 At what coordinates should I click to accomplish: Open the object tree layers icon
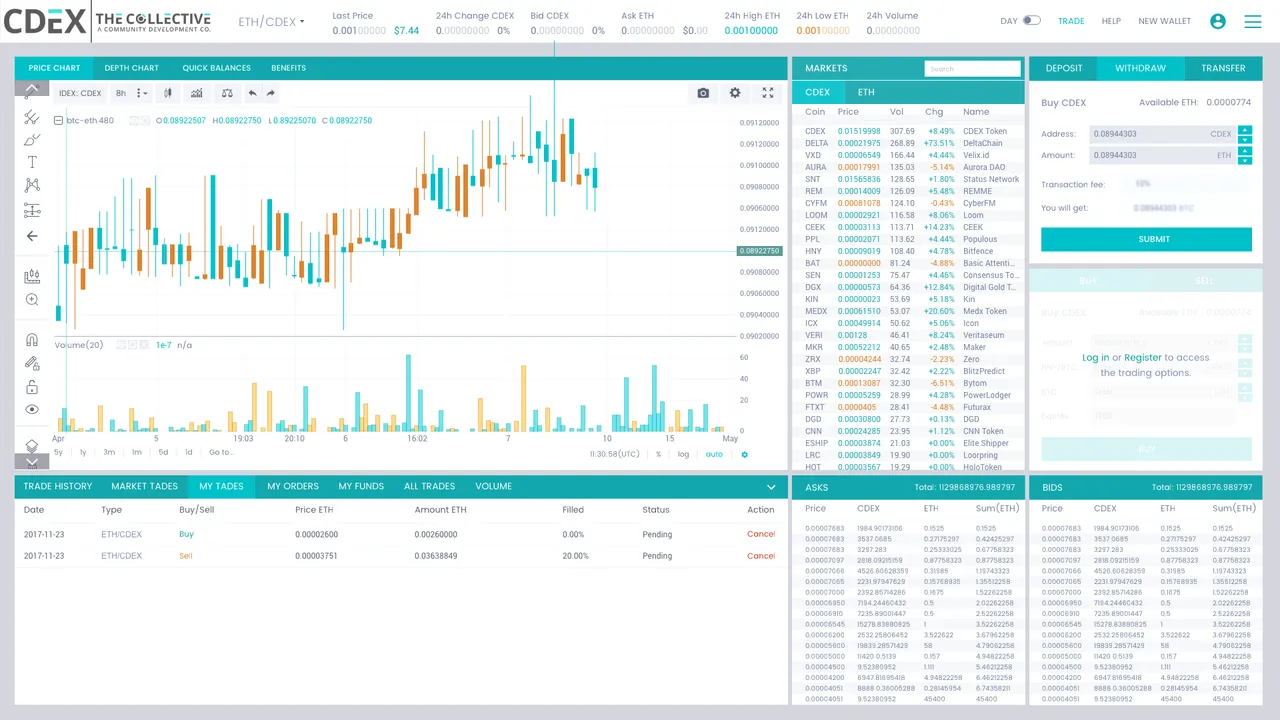click(x=32, y=445)
